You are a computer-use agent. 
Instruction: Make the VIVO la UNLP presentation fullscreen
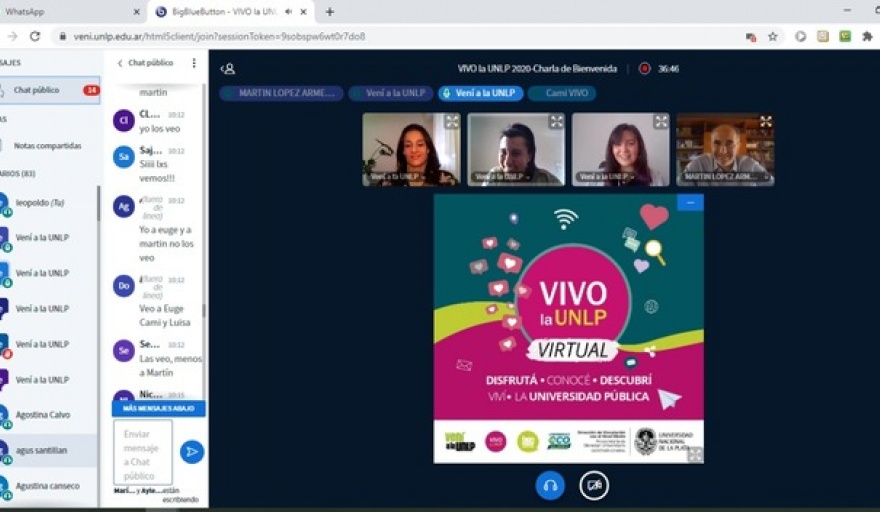(x=695, y=454)
